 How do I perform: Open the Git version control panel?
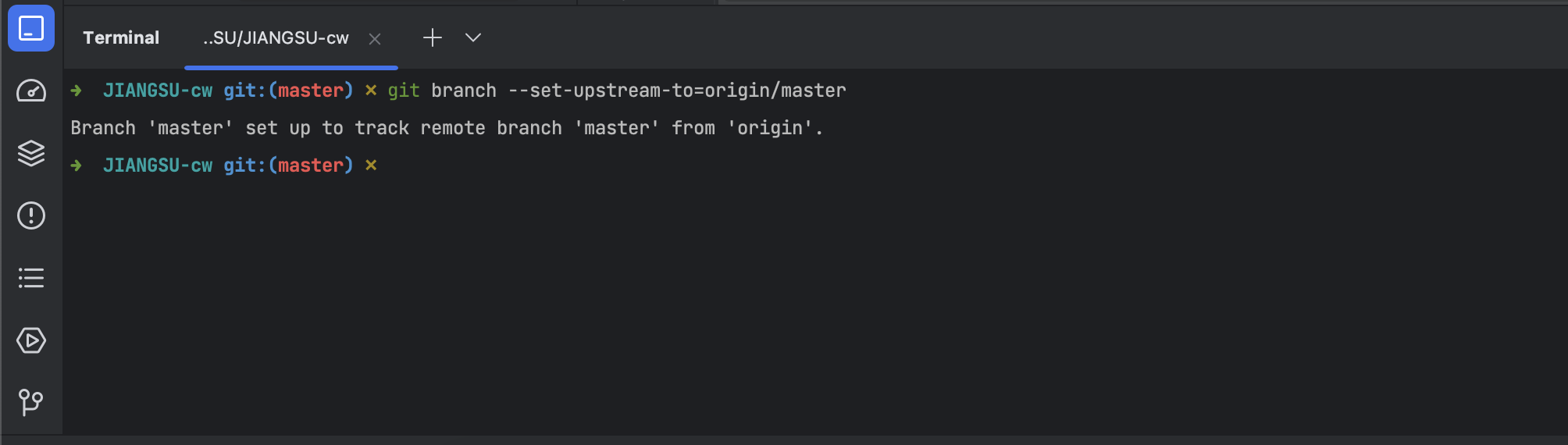(x=31, y=402)
